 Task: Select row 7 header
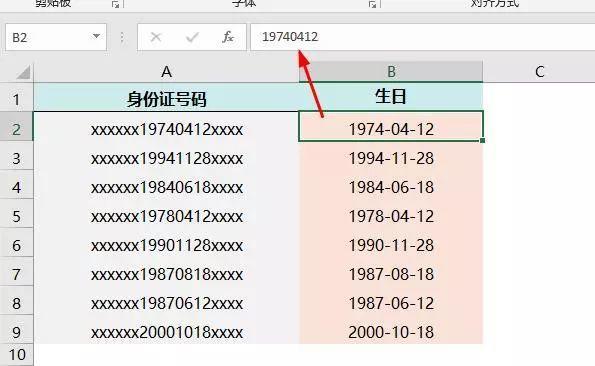coord(16,272)
